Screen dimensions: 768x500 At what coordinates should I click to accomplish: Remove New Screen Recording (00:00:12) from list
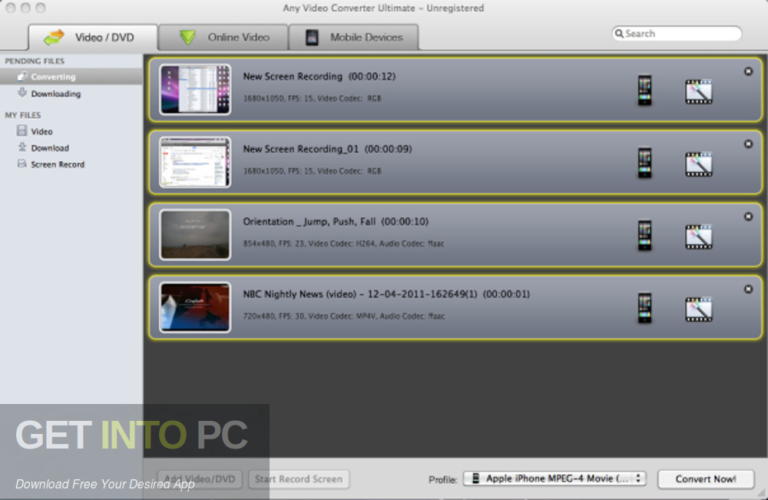pos(748,71)
